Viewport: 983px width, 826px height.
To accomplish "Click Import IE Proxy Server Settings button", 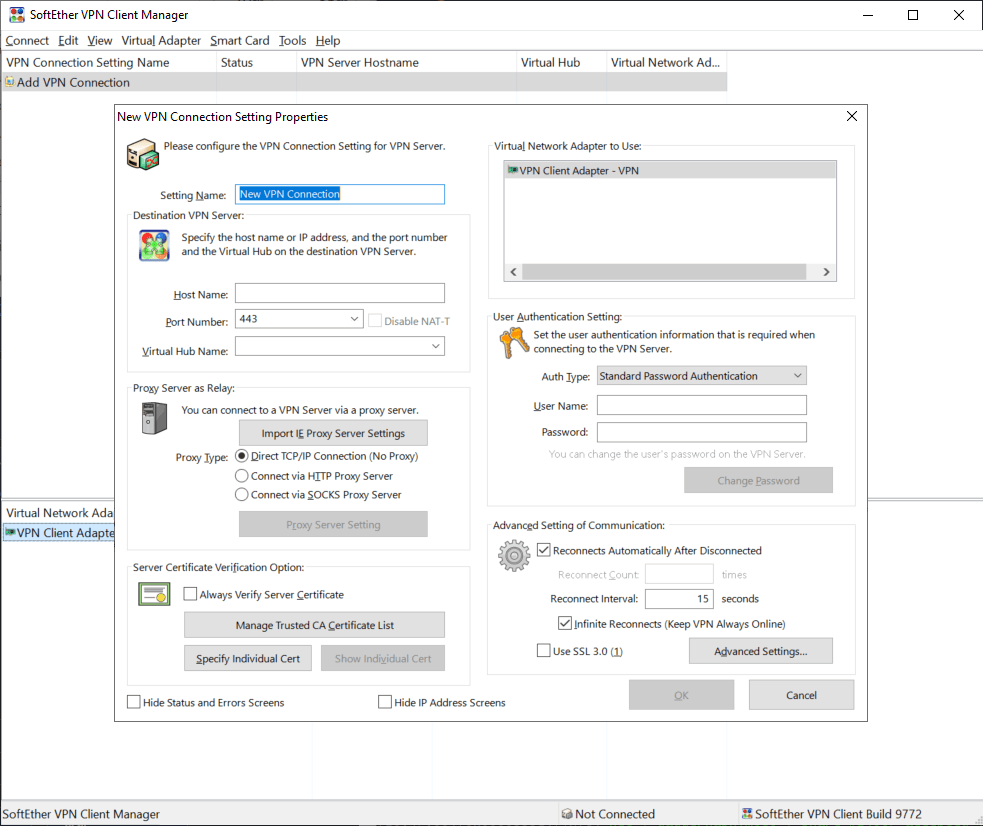I will (333, 433).
